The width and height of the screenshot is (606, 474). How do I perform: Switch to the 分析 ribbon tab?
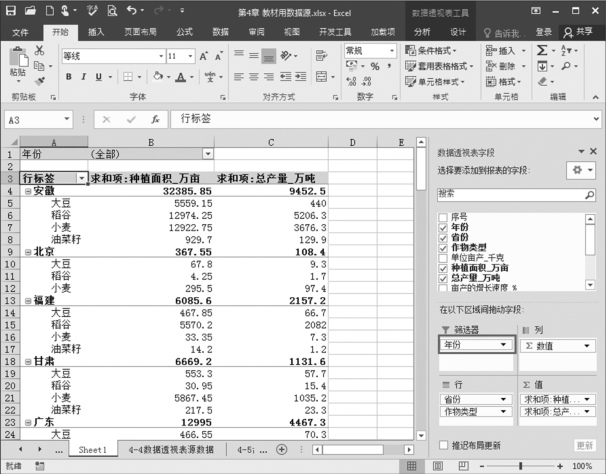tap(422, 32)
